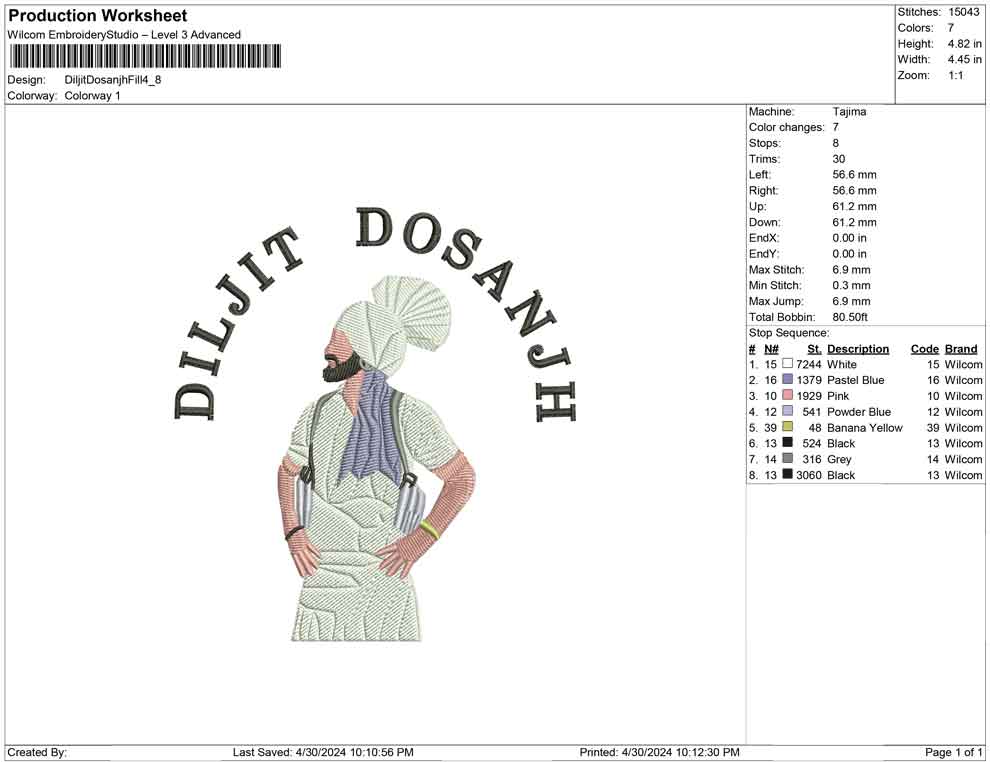
Task: Click the Pink thread color swatch
Action: click(787, 395)
